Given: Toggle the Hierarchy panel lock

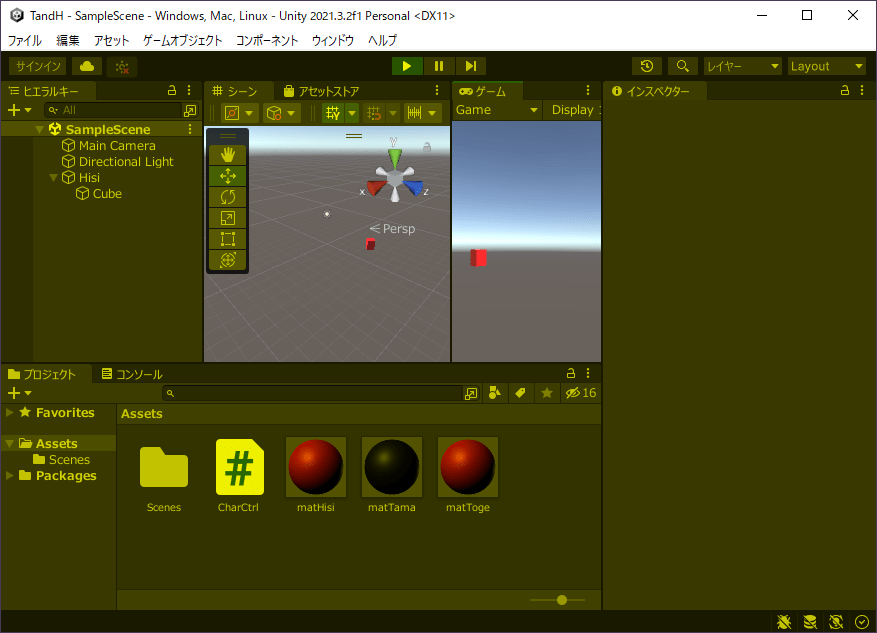Looking at the screenshot, I should [x=172, y=91].
